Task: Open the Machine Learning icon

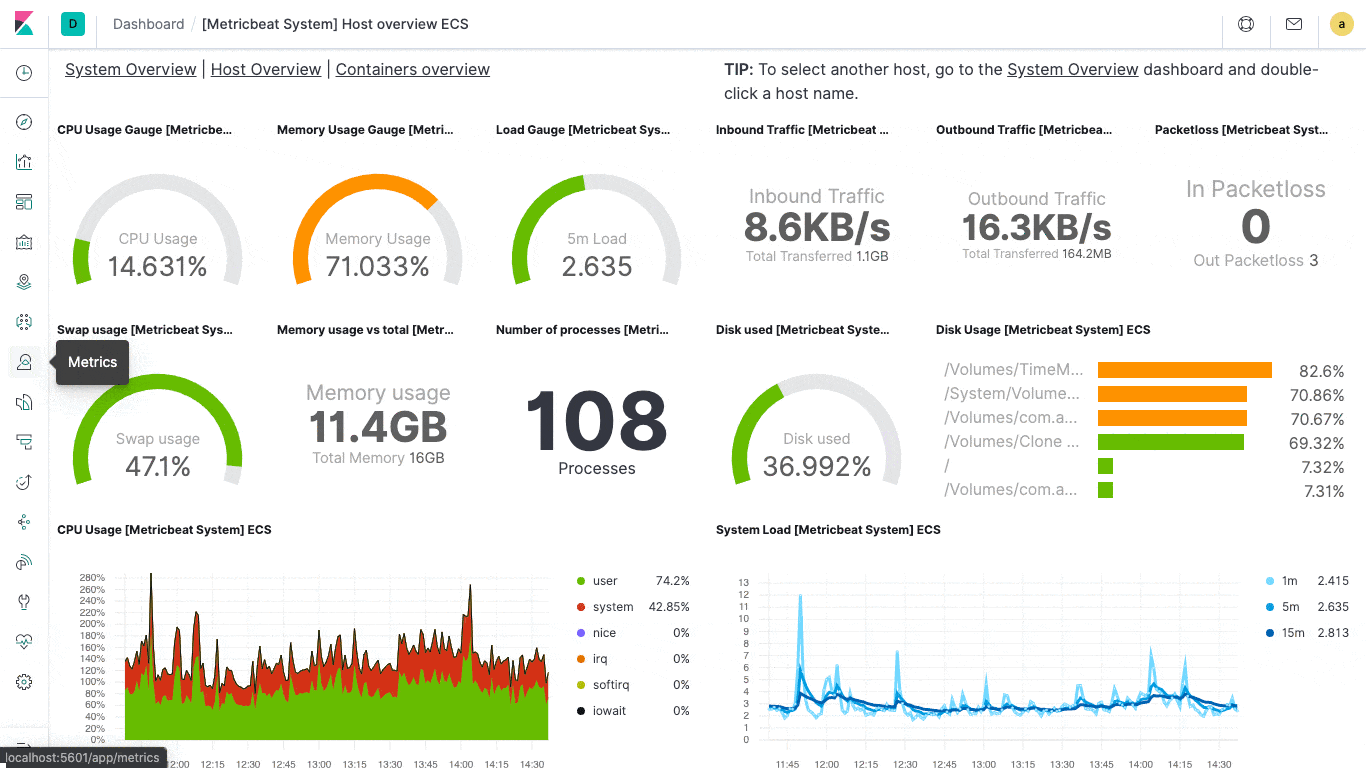Action: pyautogui.click(x=24, y=322)
